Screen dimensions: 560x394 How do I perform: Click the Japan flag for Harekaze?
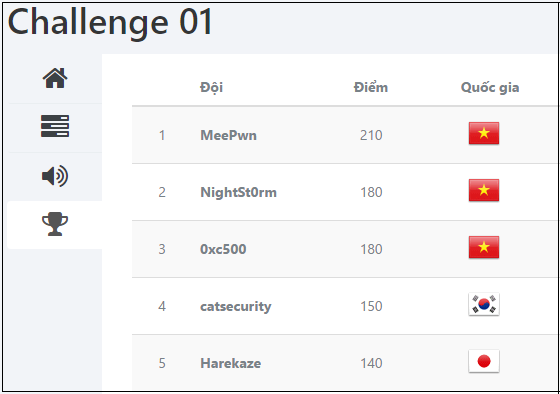484,361
